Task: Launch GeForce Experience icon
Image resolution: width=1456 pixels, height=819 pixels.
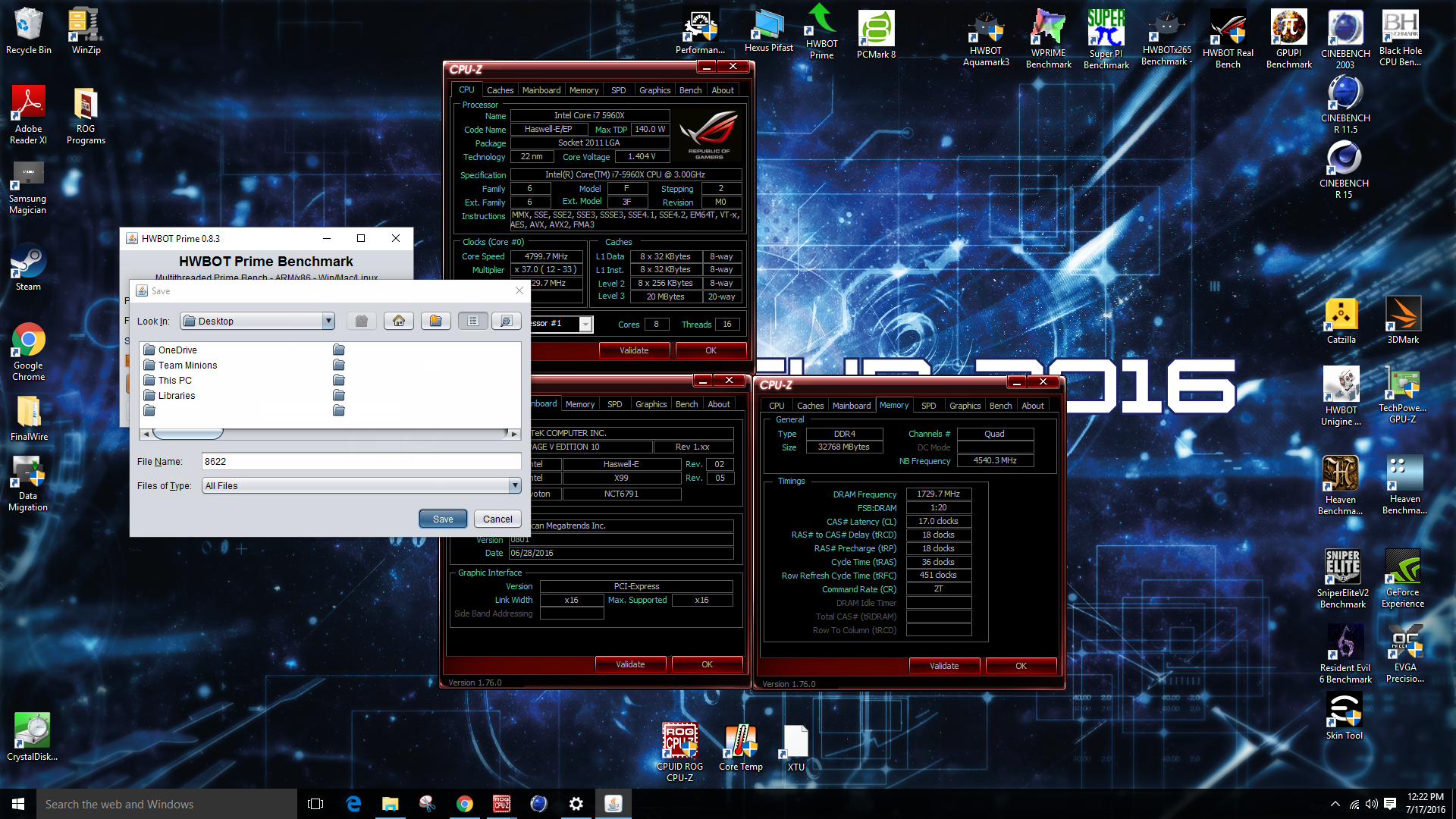Action: click(x=1402, y=579)
